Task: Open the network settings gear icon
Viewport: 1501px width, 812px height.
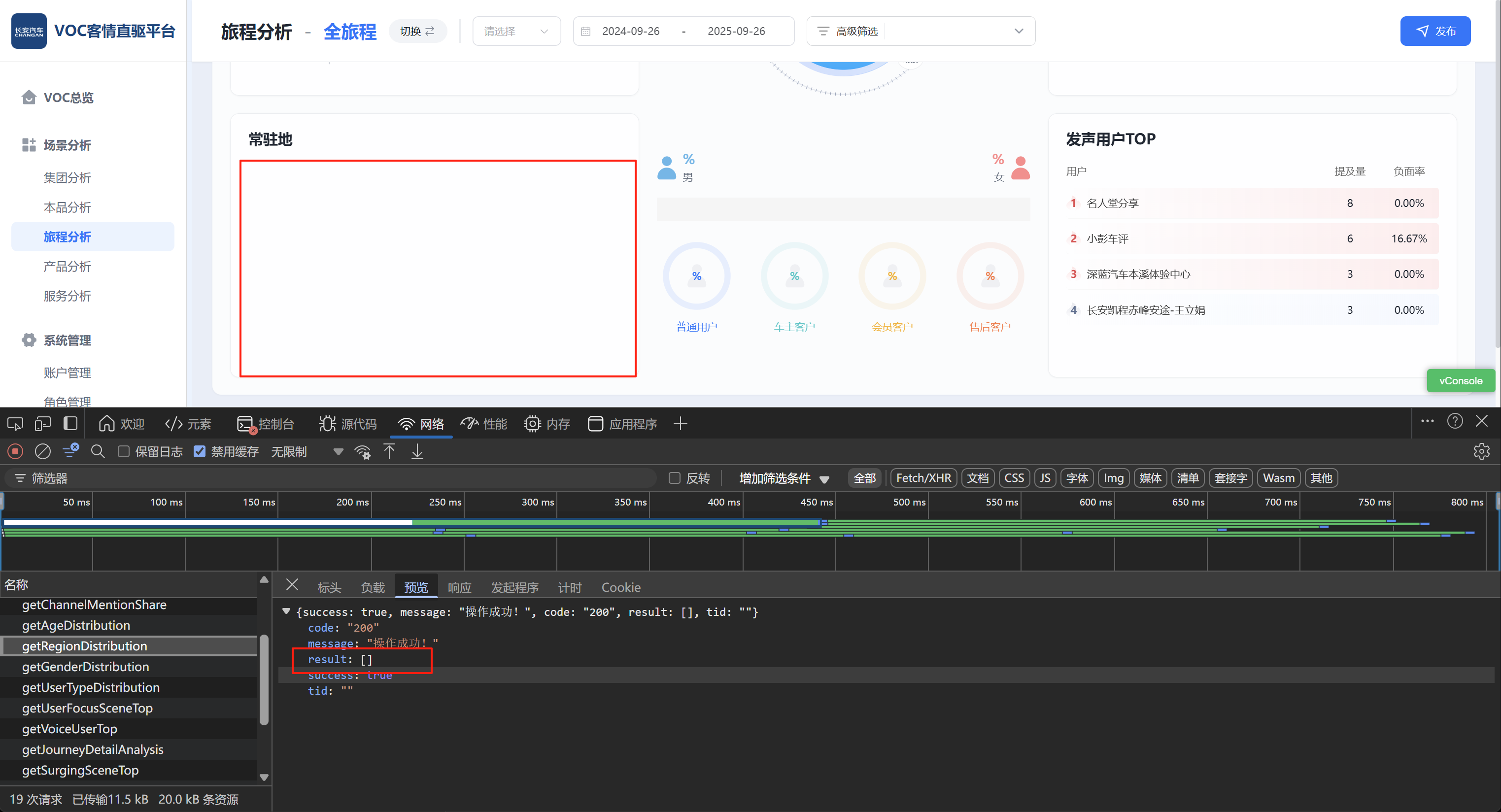Action: click(x=1481, y=451)
